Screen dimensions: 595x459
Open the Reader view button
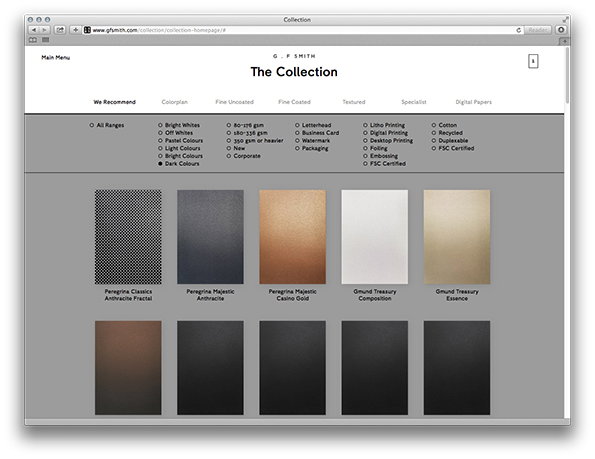click(x=537, y=30)
